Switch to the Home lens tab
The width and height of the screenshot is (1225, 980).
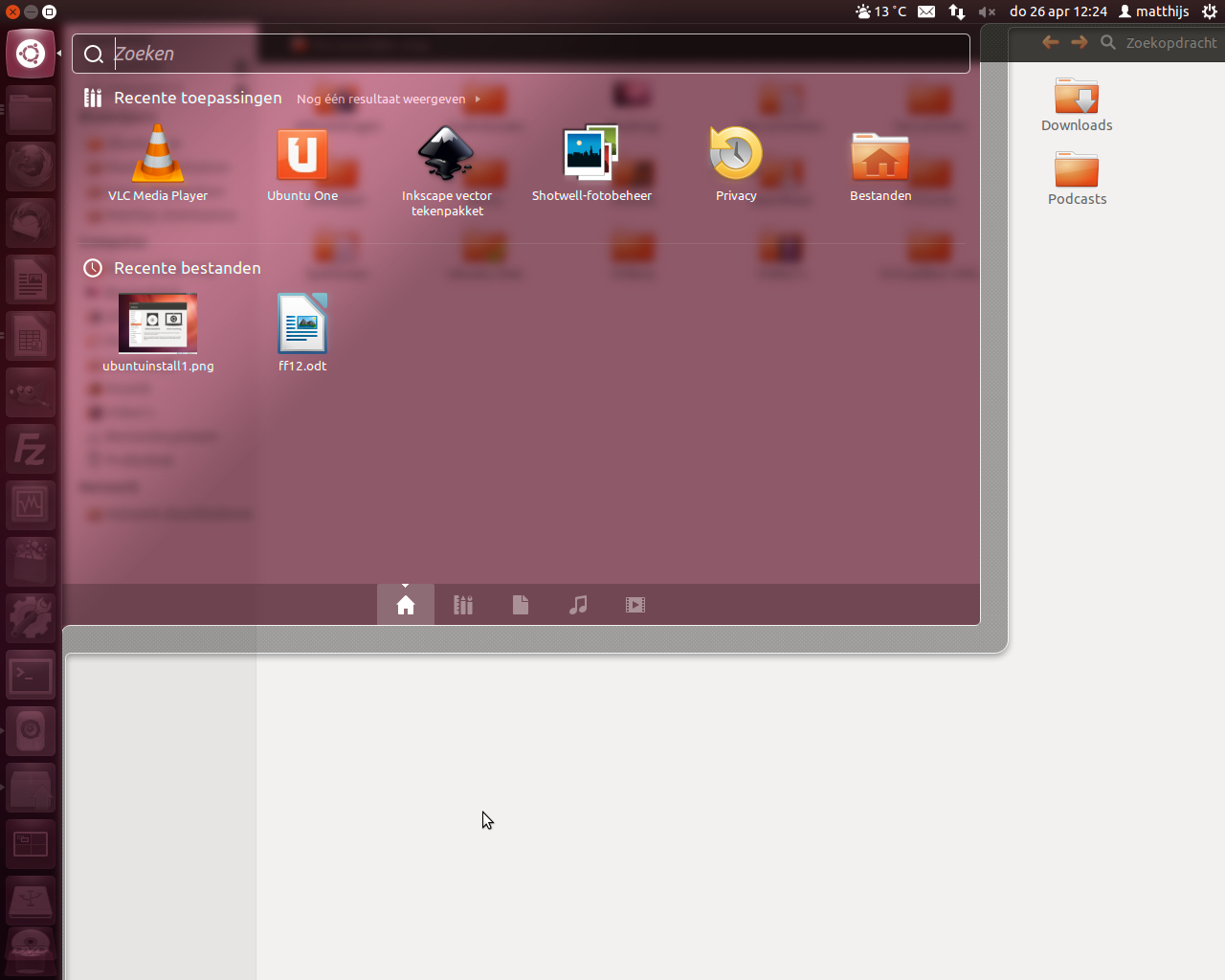pyautogui.click(x=406, y=605)
